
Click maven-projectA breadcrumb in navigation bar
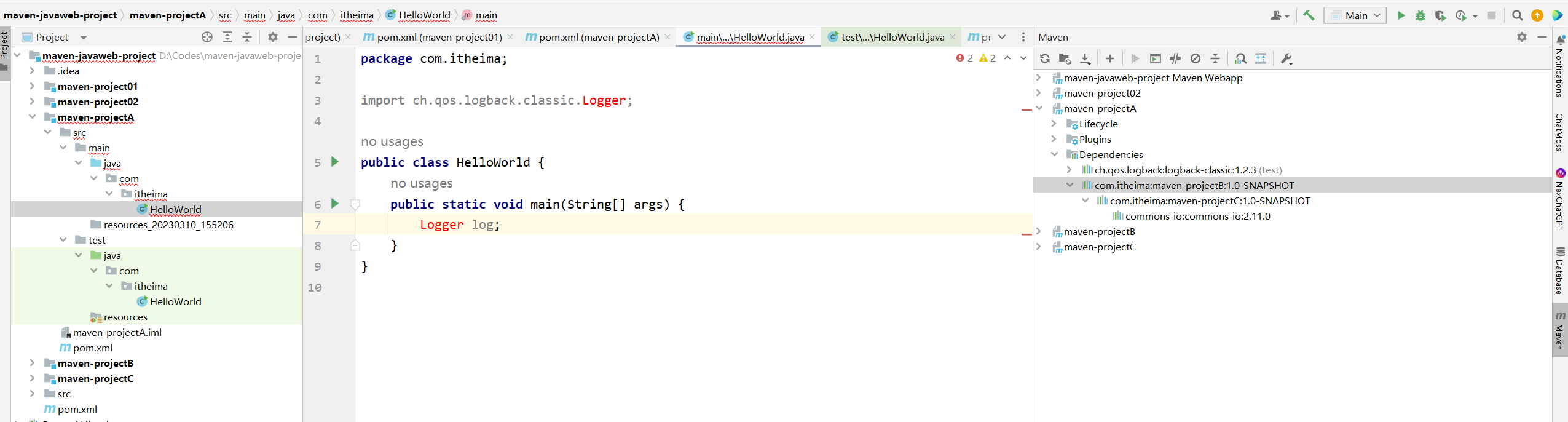[168, 15]
